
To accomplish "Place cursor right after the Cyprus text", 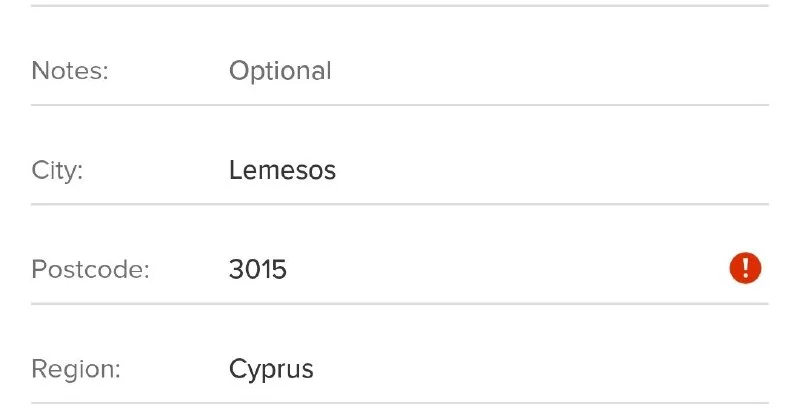I will (316, 369).
